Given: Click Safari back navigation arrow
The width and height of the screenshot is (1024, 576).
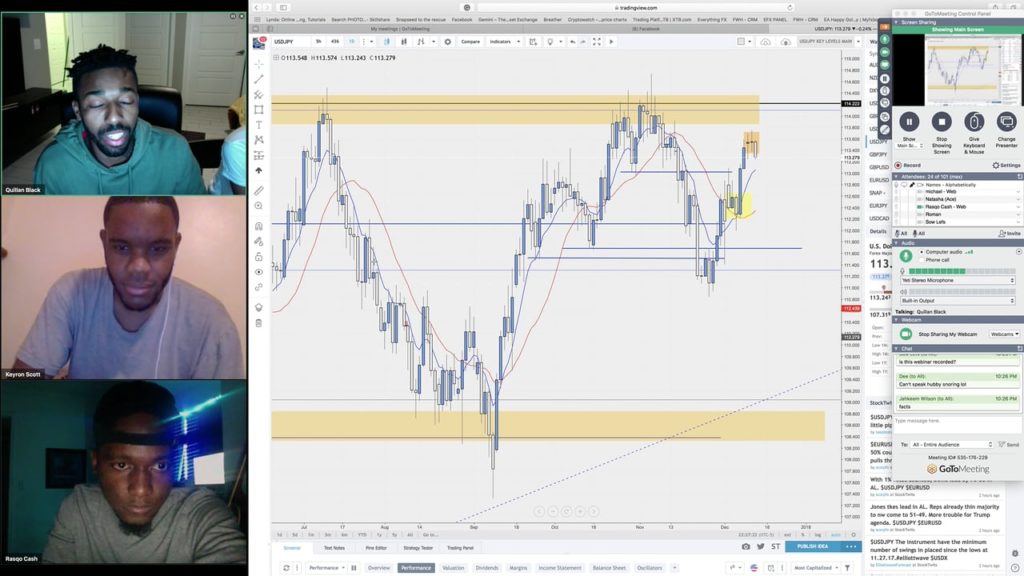Looking at the screenshot, I should pyautogui.click(x=257, y=8).
